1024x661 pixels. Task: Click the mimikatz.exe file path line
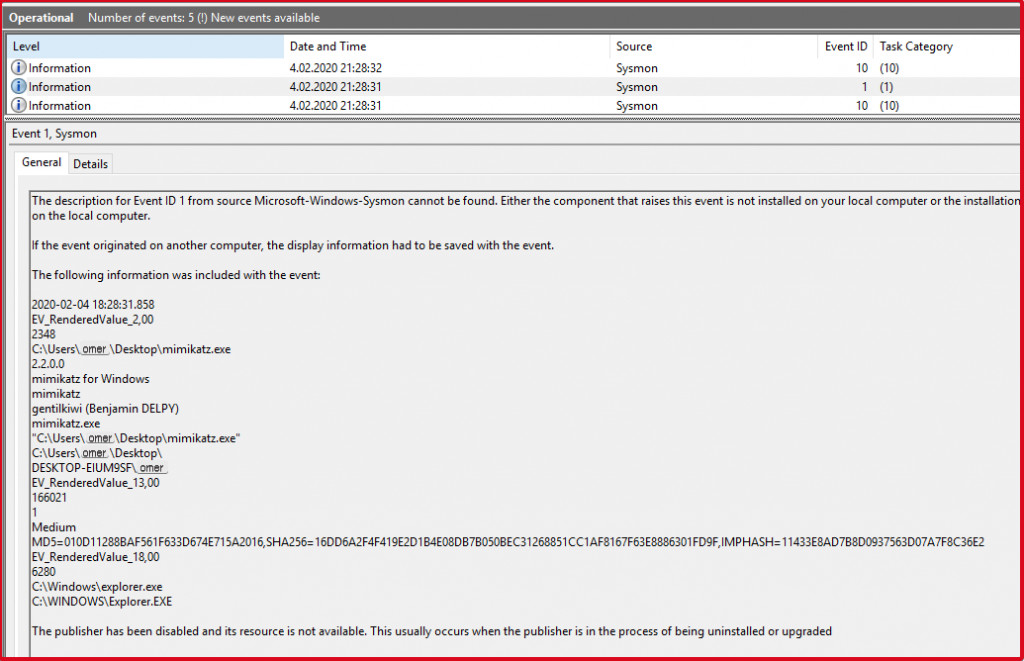click(130, 349)
